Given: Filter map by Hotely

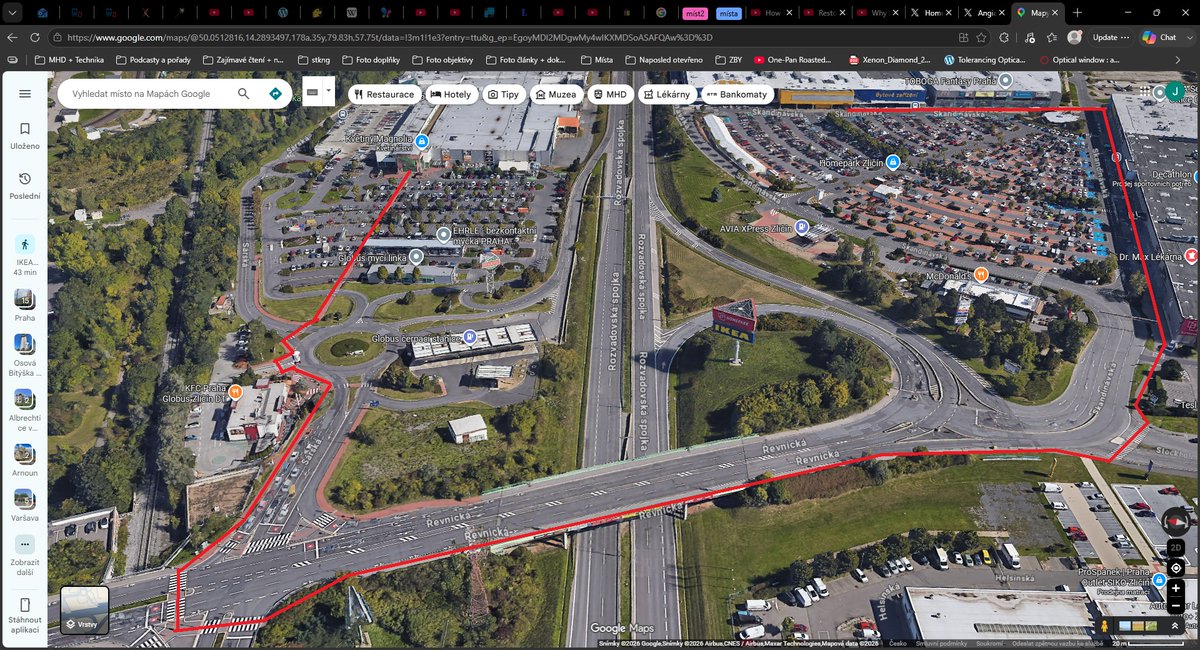Looking at the screenshot, I should click(x=451, y=94).
